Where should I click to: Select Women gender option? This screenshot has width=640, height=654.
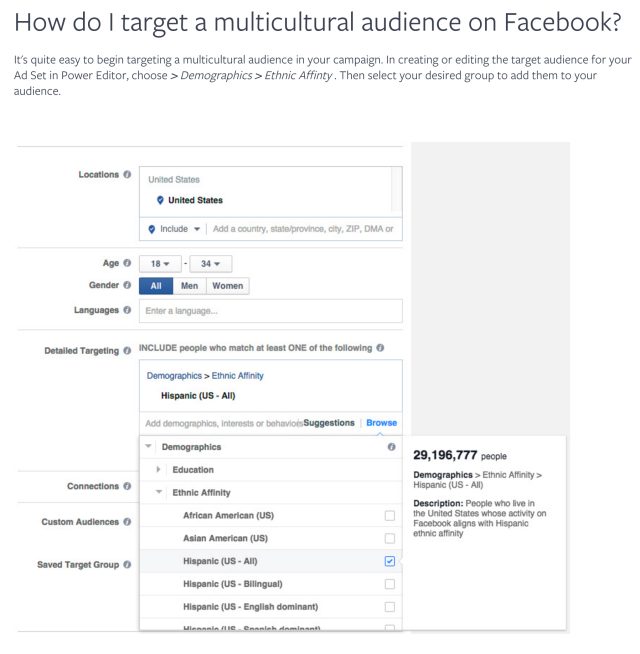(228, 286)
